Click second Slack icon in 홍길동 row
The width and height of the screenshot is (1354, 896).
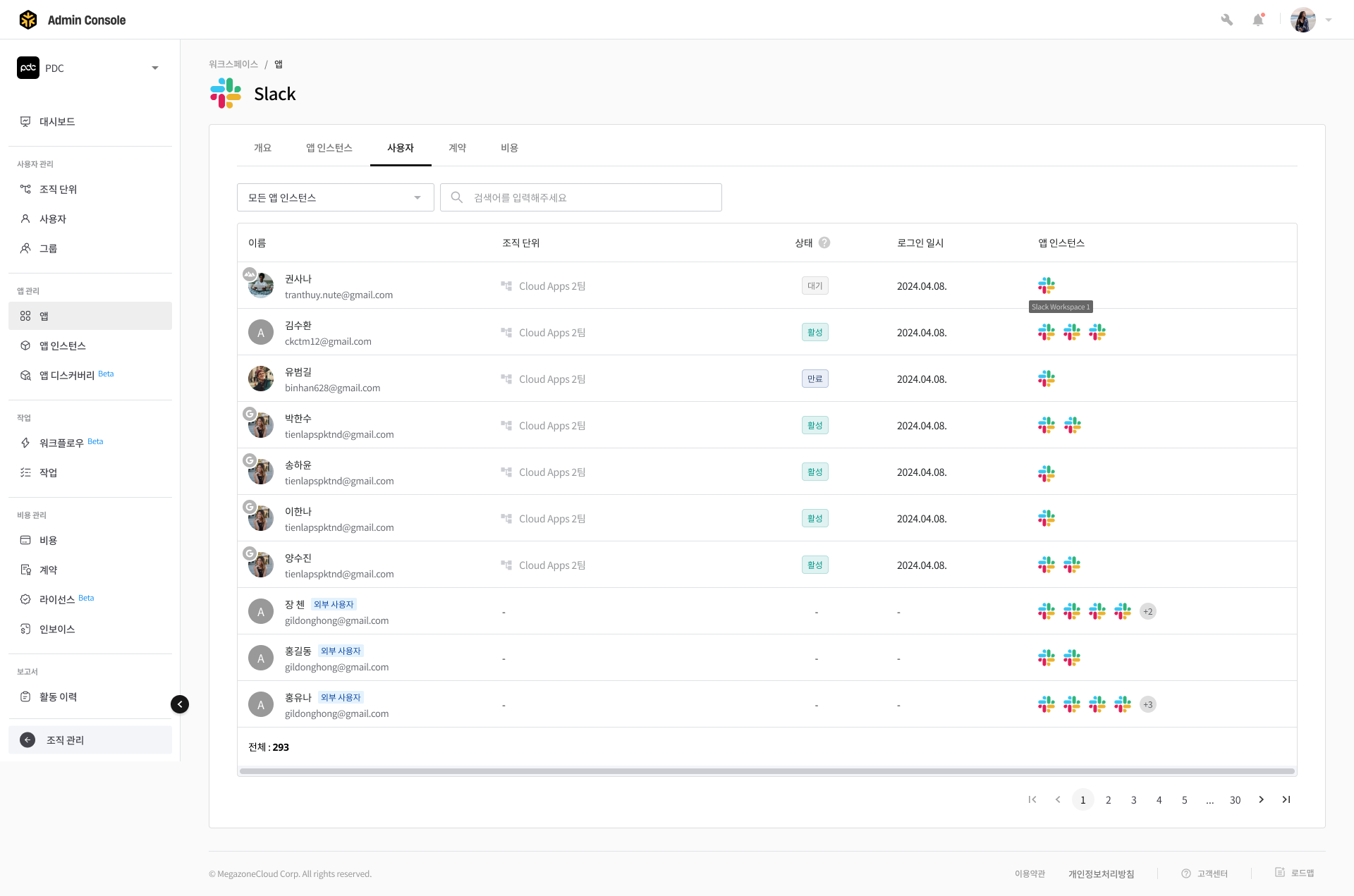pos(1072,658)
